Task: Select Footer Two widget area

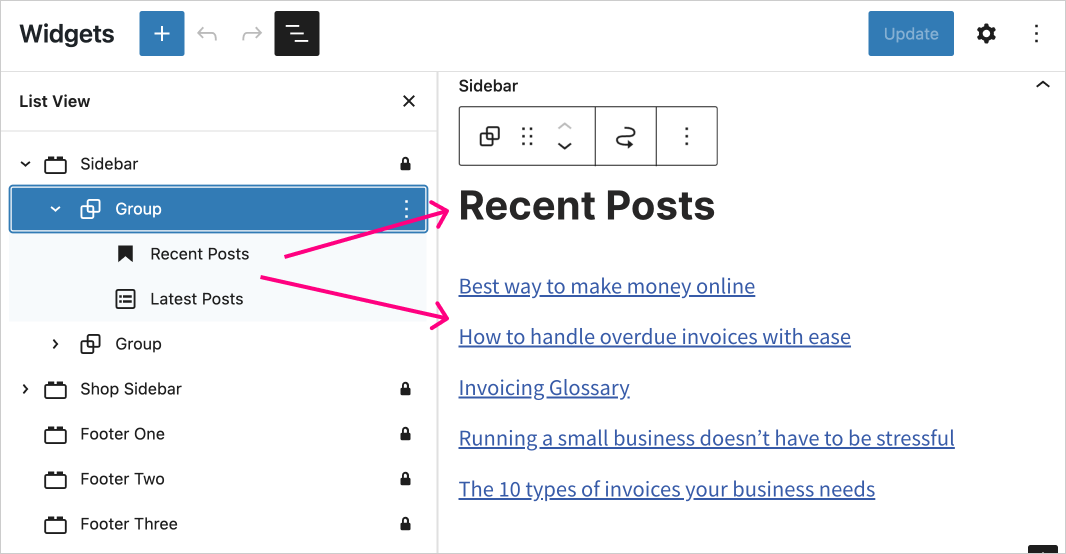Action: (122, 479)
